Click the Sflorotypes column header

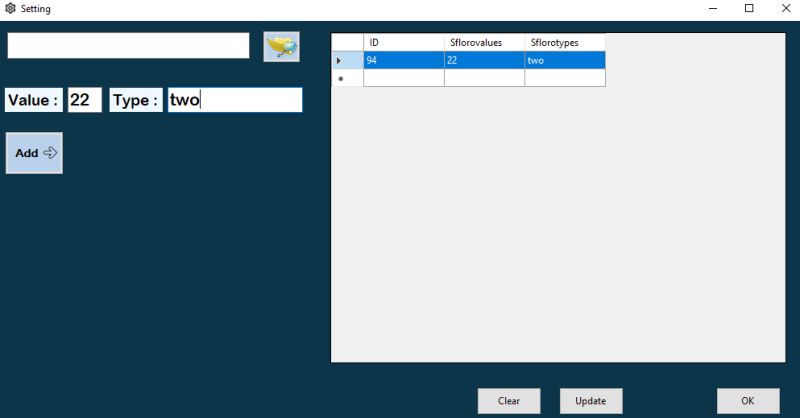(565, 42)
